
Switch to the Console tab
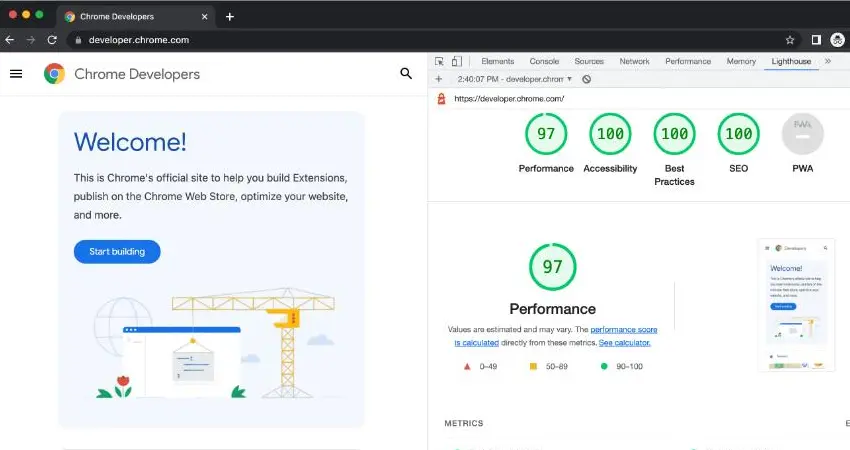pos(544,61)
